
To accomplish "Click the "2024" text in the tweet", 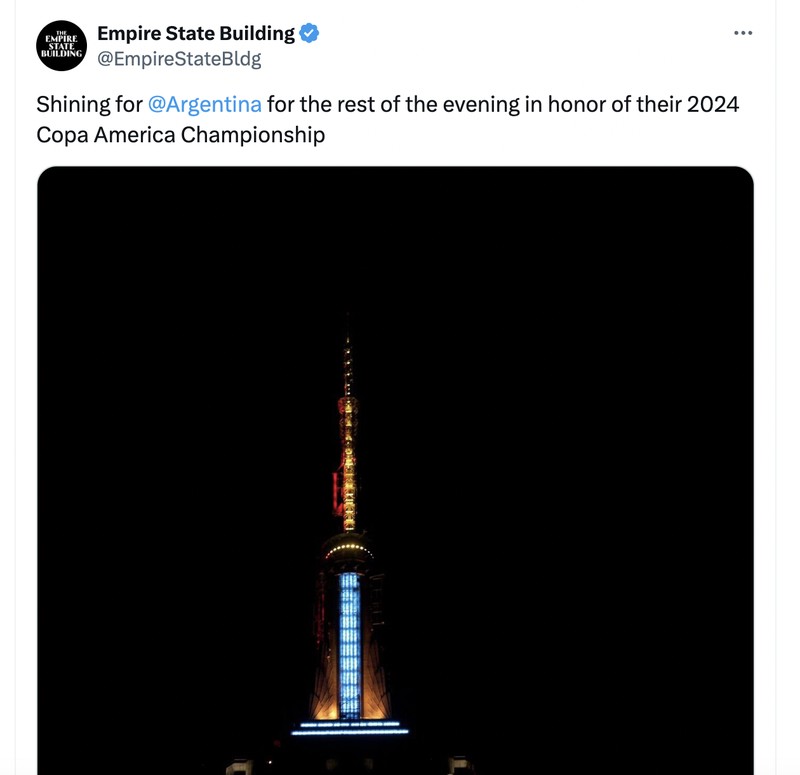I will coord(713,104).
